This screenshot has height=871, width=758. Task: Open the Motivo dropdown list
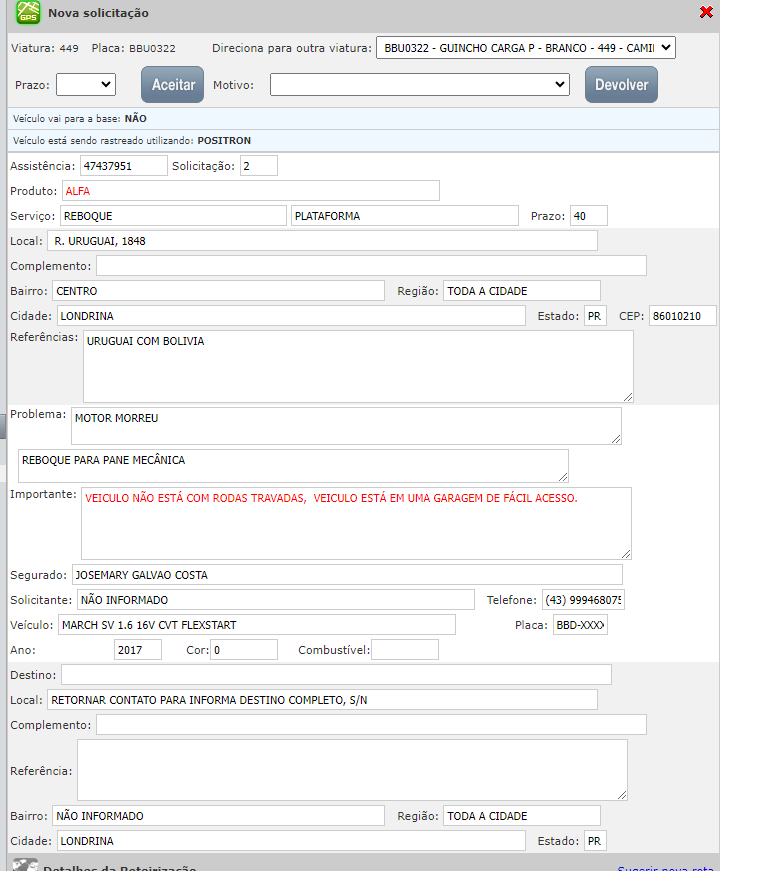click(419, 85)
